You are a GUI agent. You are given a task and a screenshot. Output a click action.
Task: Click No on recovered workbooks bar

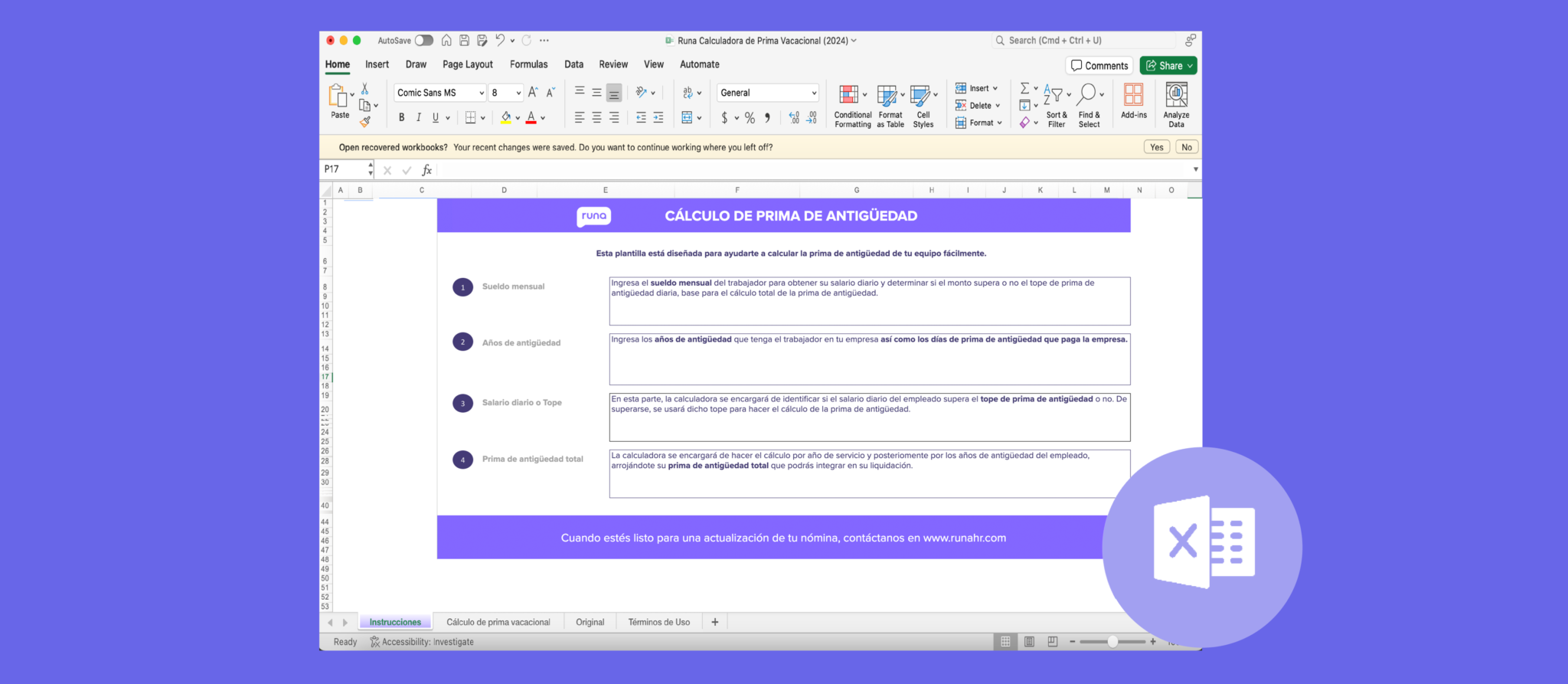[x=1187, y=147]
